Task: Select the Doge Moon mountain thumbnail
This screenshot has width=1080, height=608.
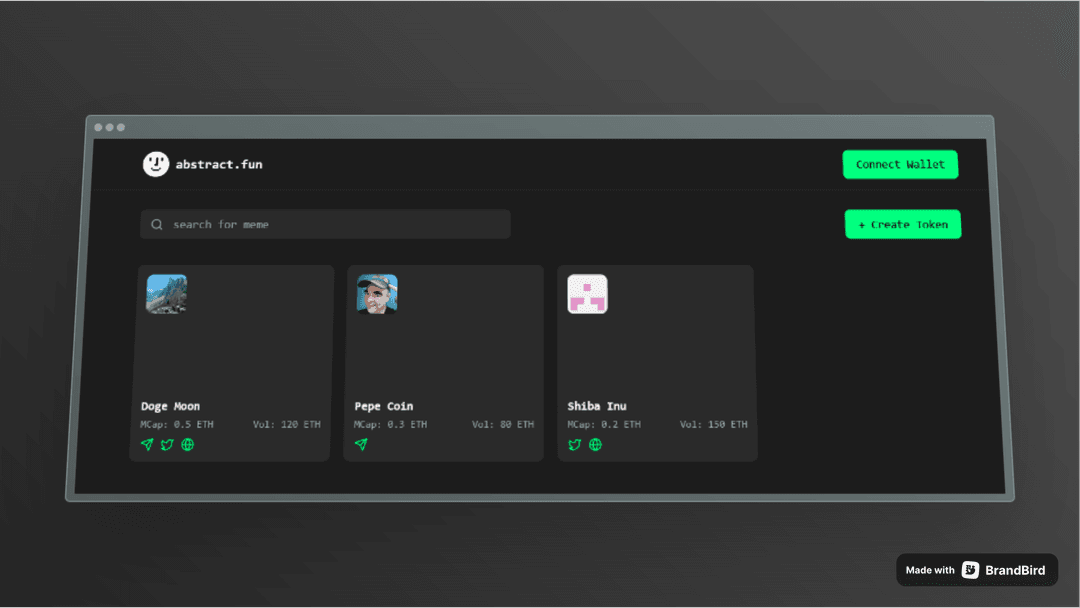Action: pyautogui.click(x=167, y=294)
